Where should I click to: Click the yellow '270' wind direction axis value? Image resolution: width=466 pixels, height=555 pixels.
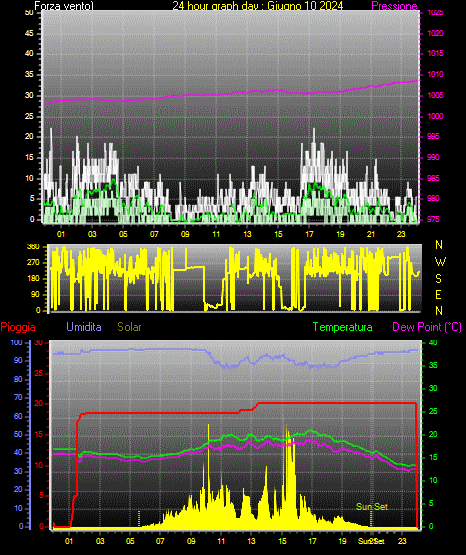coord(33,263)
